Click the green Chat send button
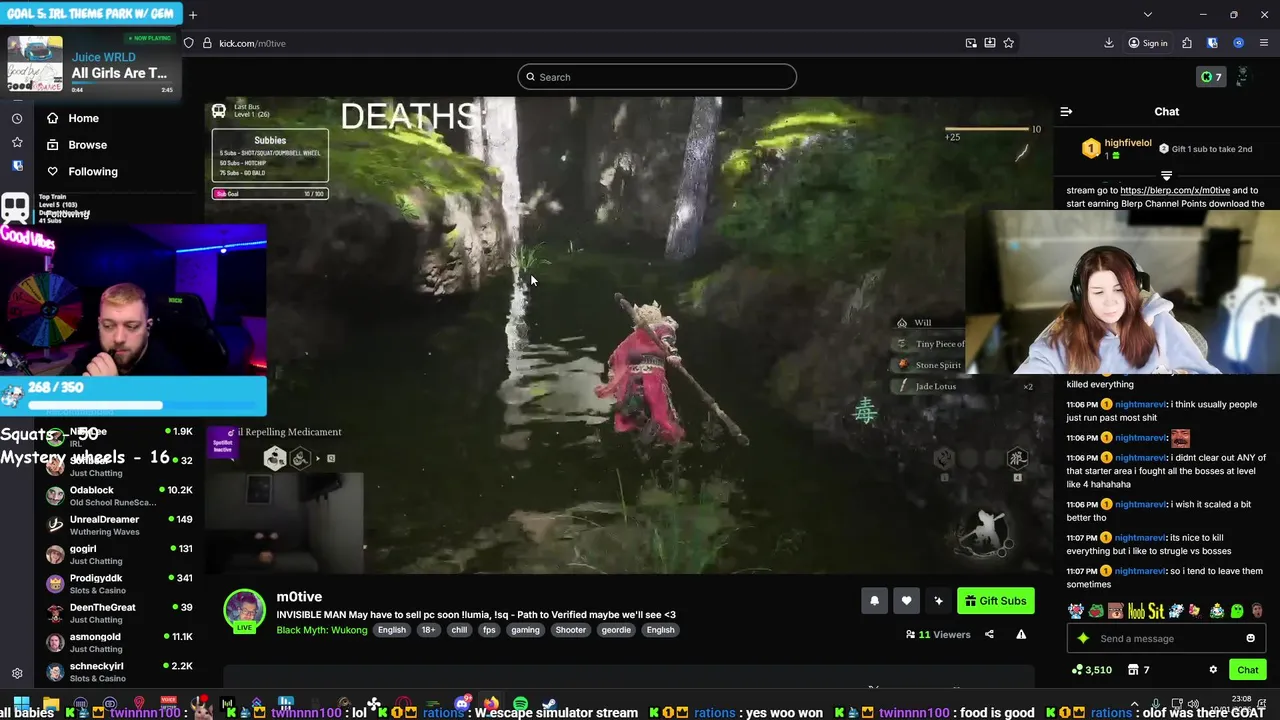Image resolution: width=1280 pixels, height=720 pixels. (x=1247, y=670)
